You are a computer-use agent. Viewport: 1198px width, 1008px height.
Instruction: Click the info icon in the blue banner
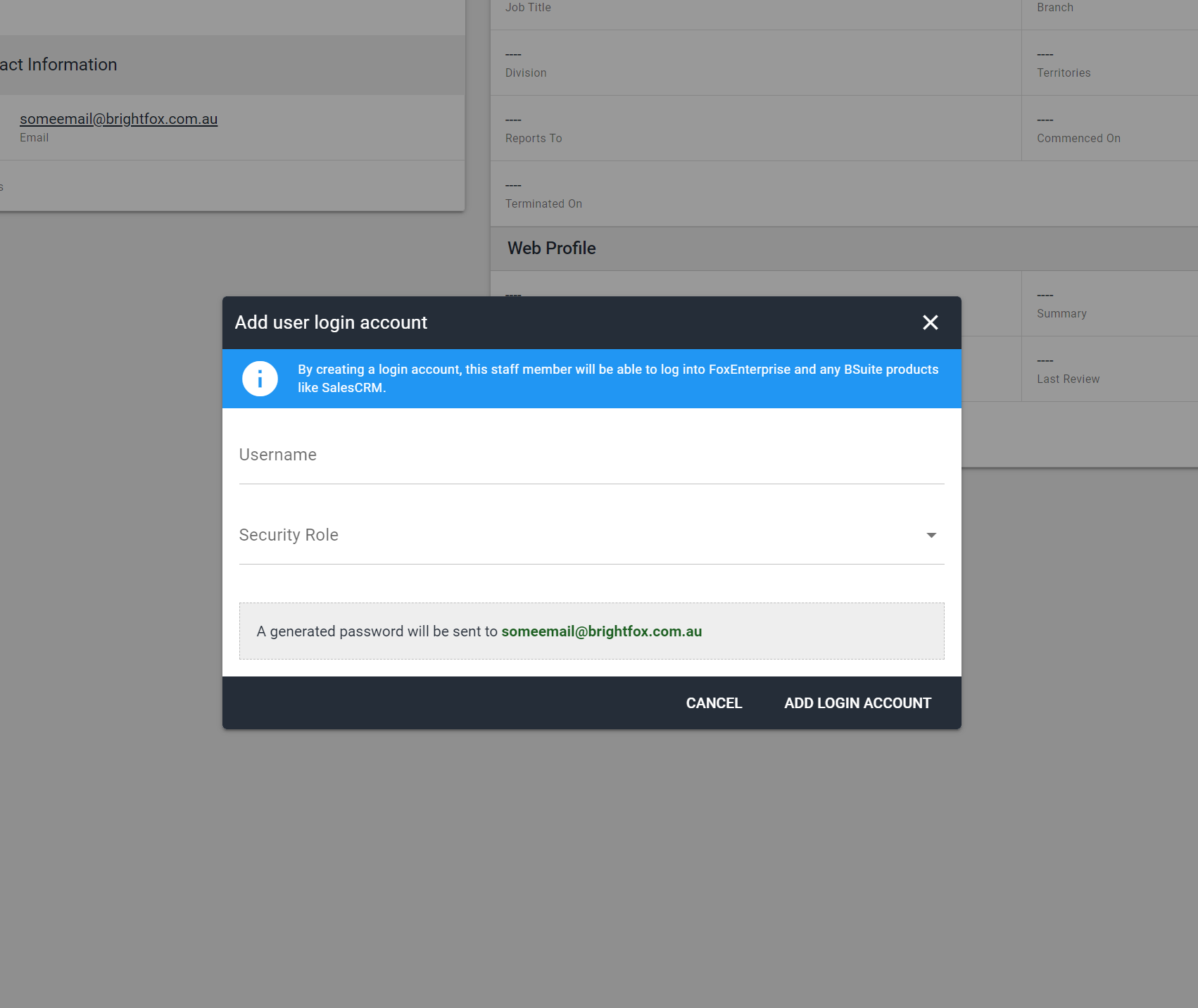pos(260,378)
